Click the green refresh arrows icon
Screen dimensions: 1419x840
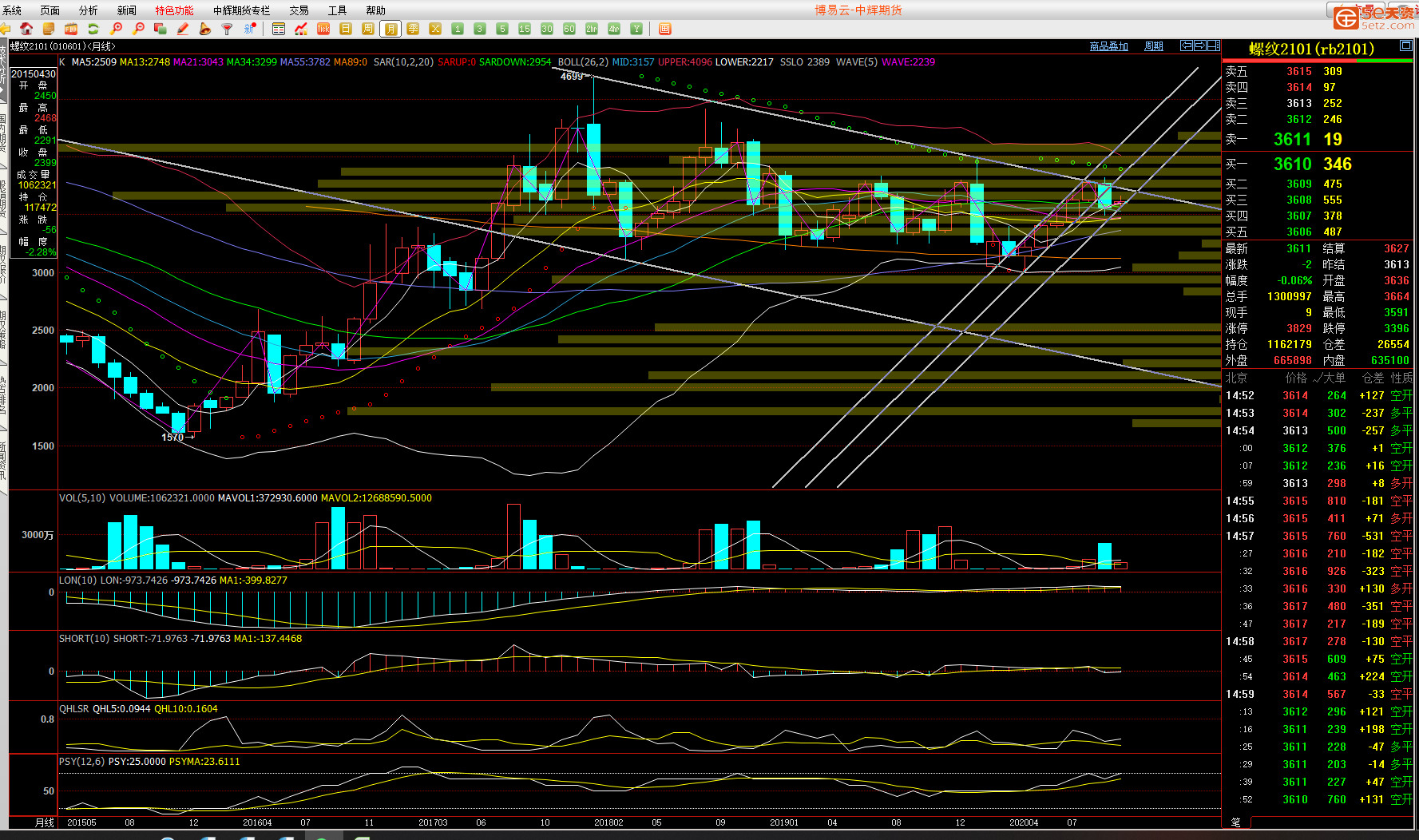[x=93, y=29]
